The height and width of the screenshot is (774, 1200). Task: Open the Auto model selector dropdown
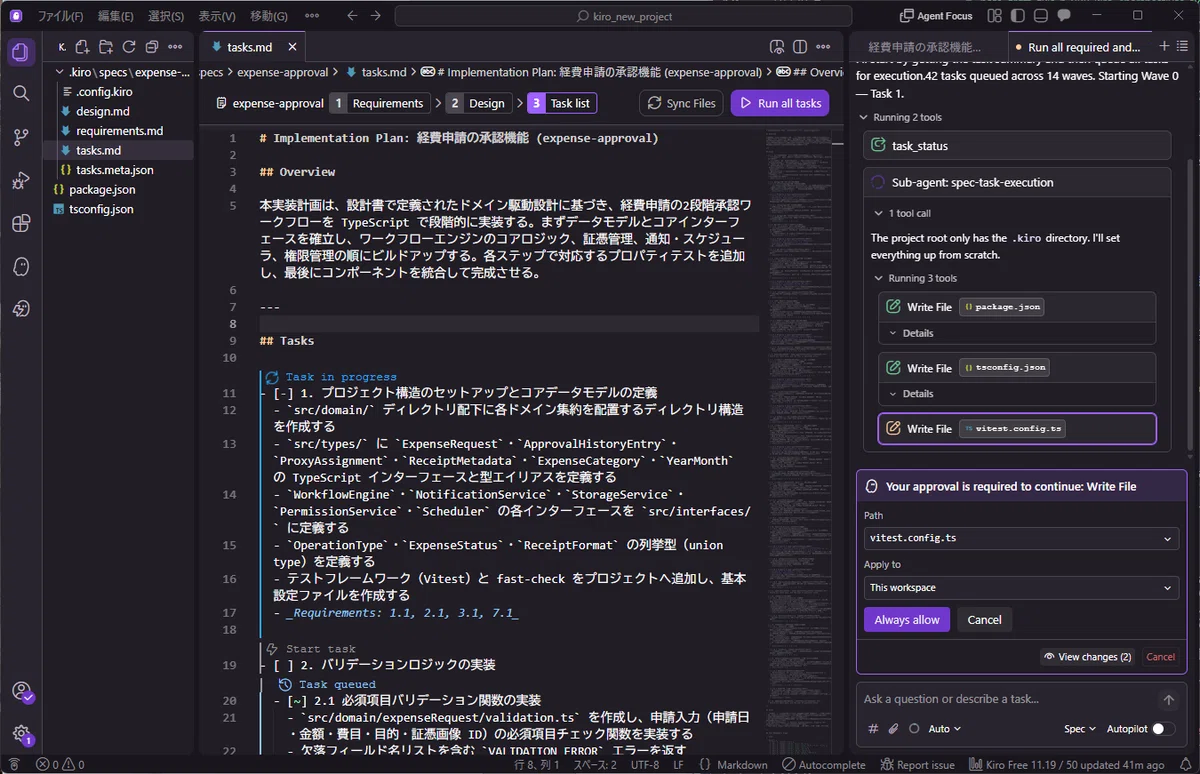click(944, 729)
